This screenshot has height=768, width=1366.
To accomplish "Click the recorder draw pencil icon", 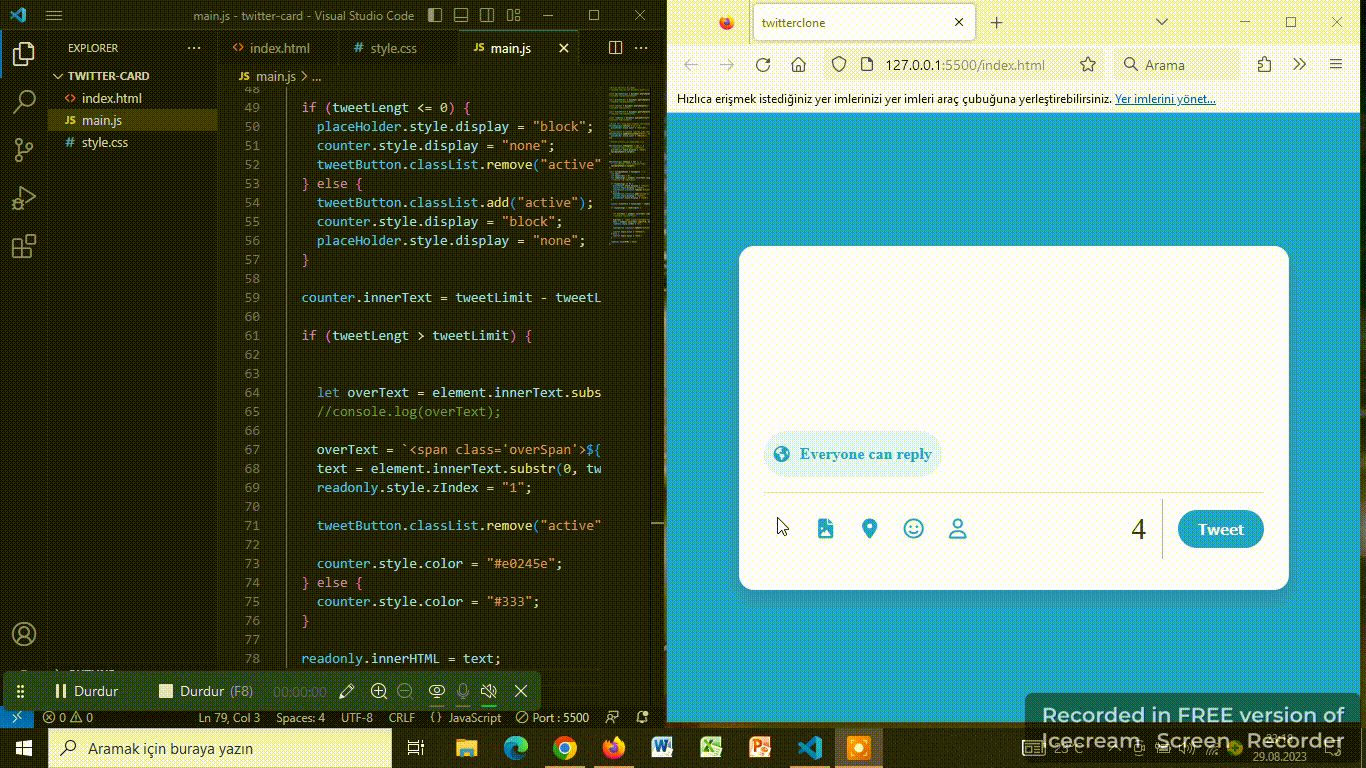I will pos(347,691).
